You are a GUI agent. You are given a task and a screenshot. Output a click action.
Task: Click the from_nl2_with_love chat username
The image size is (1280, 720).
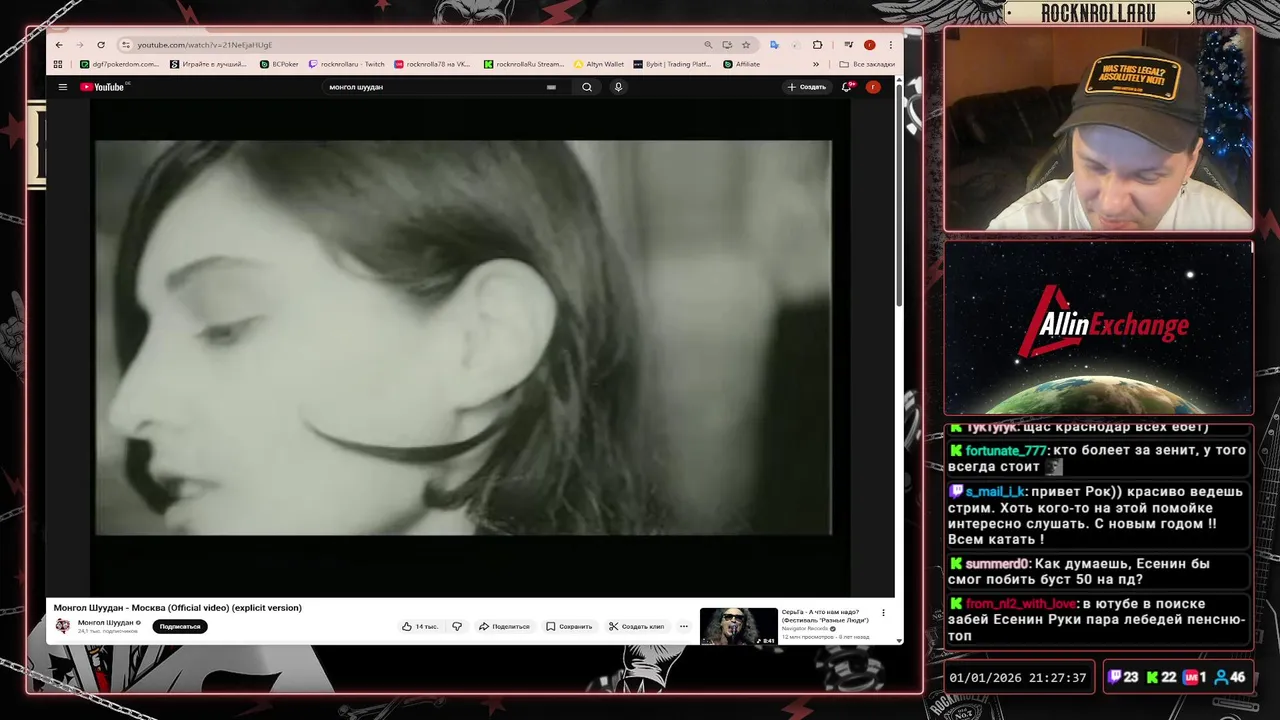tap(1021, 604)
